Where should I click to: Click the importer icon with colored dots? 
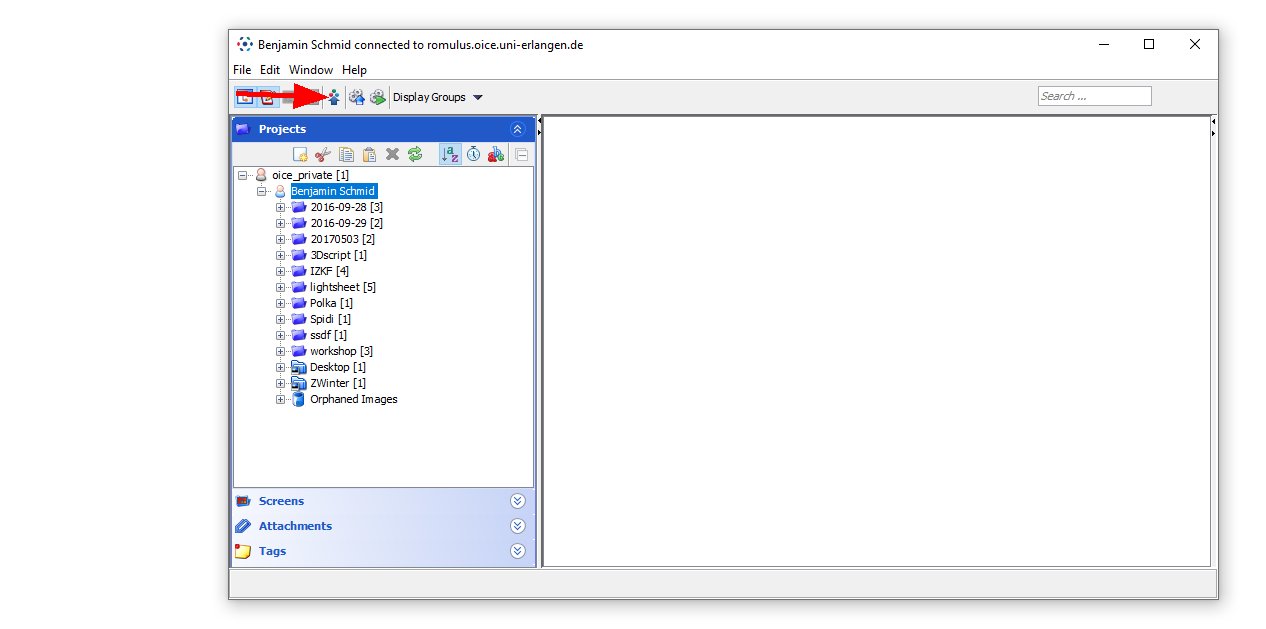(x=333, y=97)
